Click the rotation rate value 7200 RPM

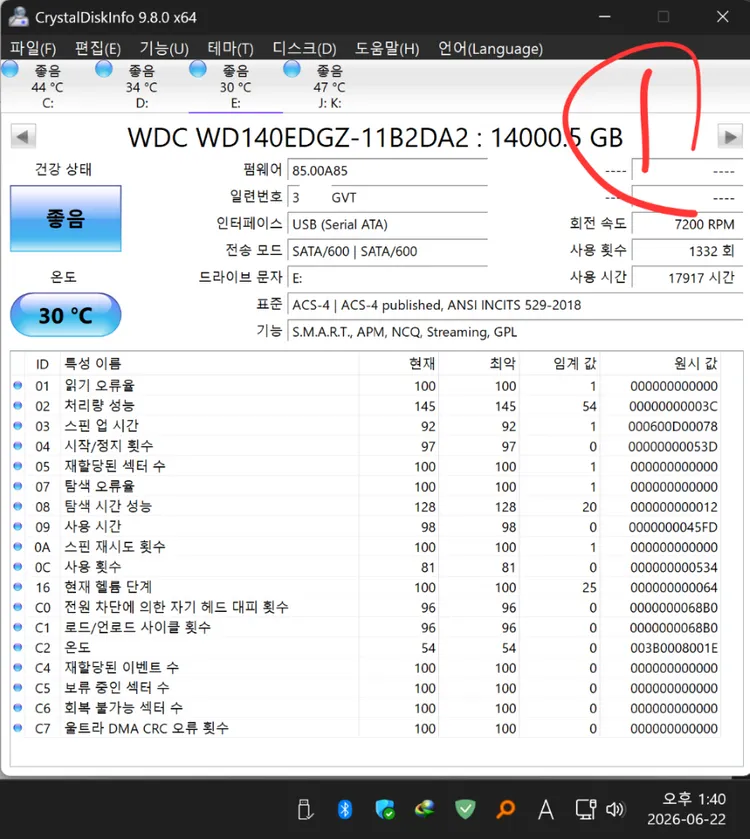687,224
